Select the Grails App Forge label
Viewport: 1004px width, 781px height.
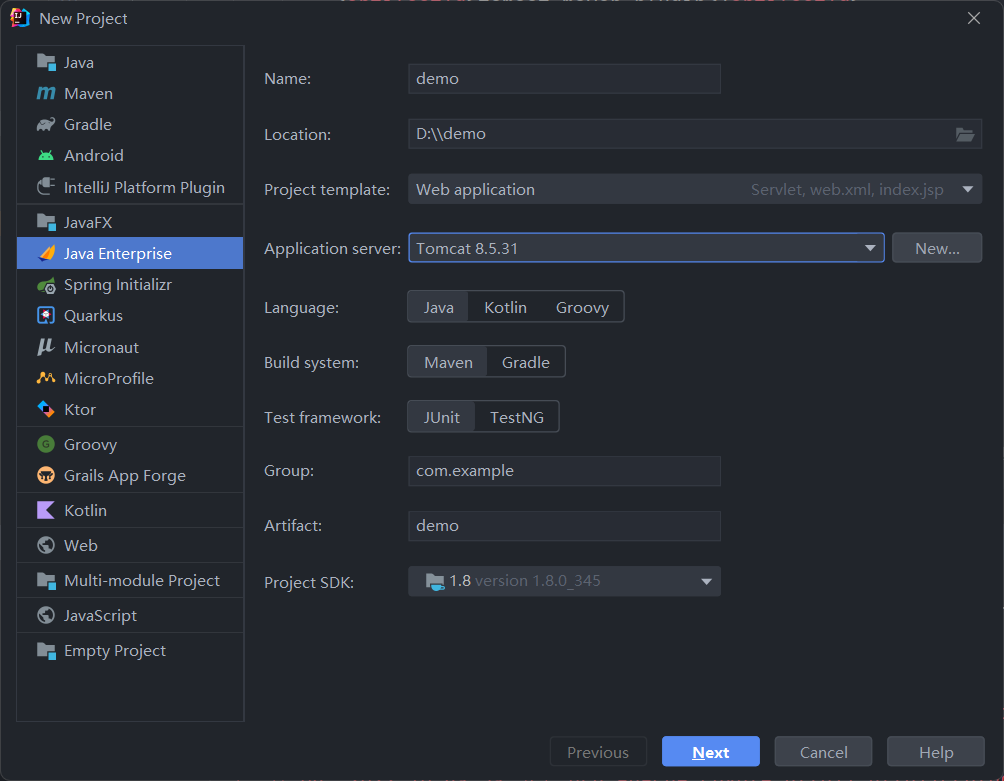coord(125,476)
